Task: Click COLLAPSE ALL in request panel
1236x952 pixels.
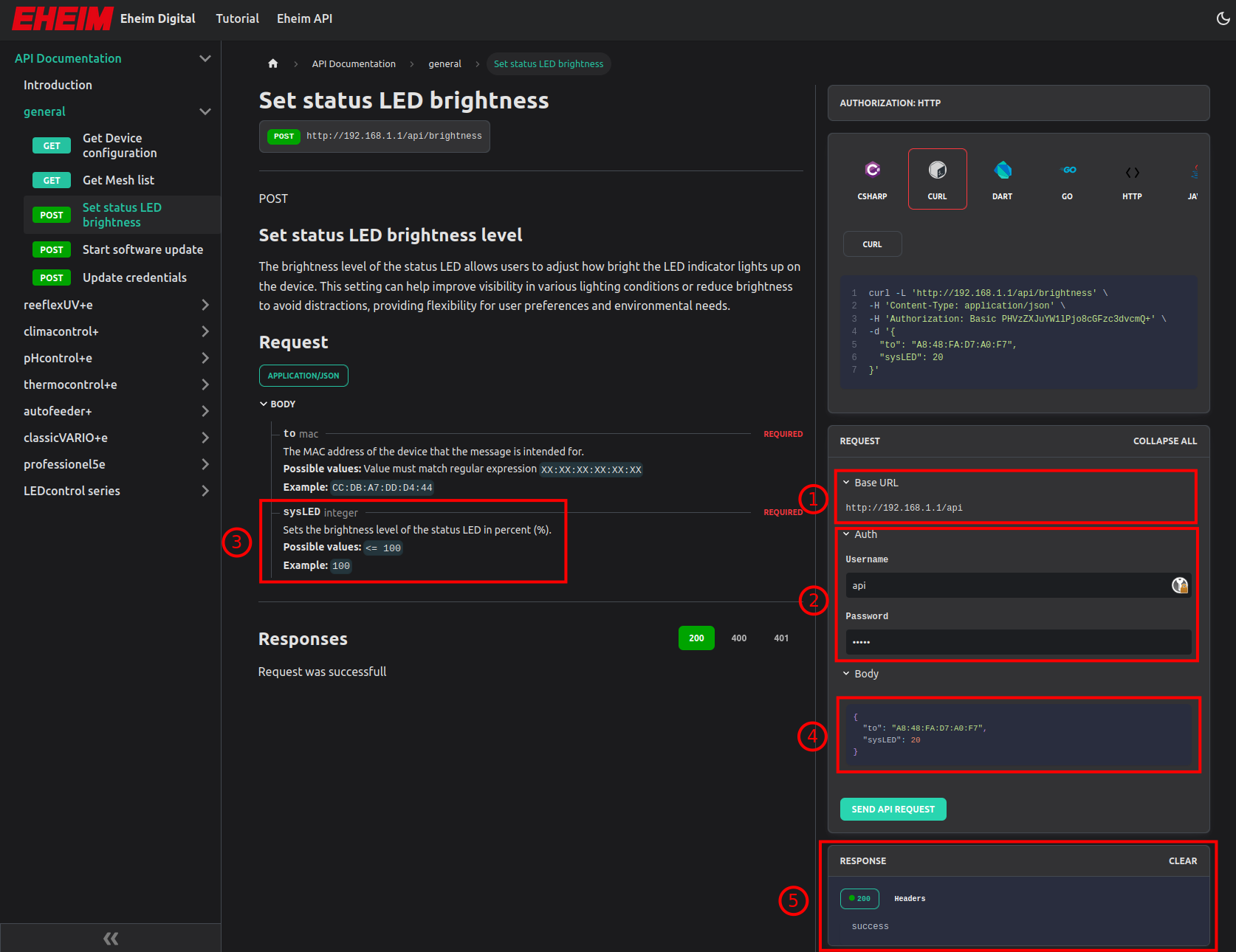Action: point(1165,441)
